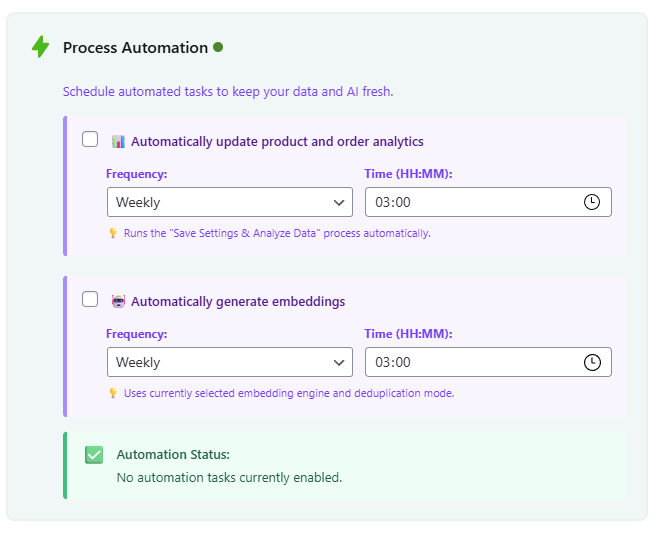Click the lightbulb icon beside the Save Settings hint
The height and width of the screenshot is (533, 661).
(113, 233)
